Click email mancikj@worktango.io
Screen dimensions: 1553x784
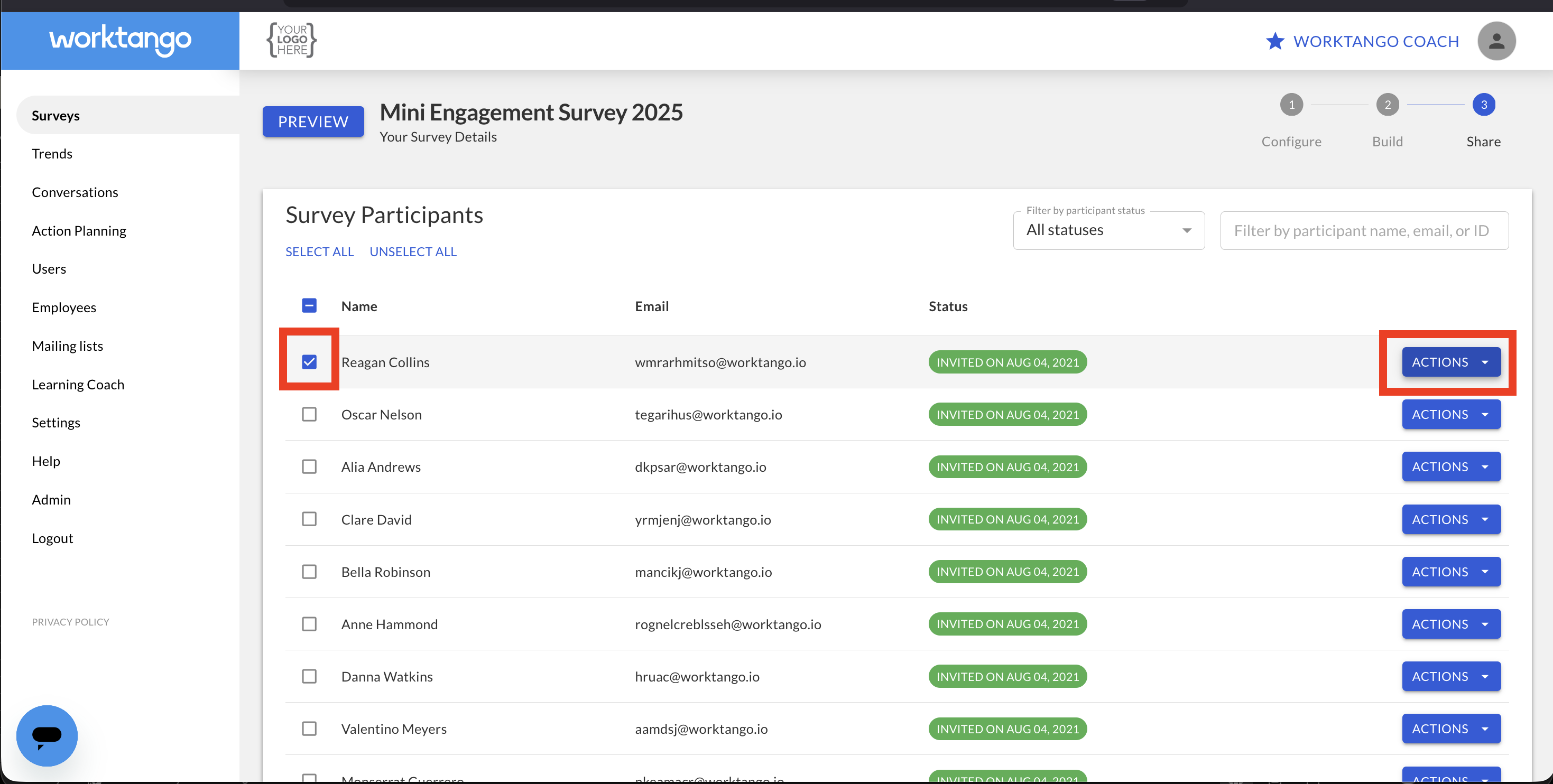click(x=703, y=572)
